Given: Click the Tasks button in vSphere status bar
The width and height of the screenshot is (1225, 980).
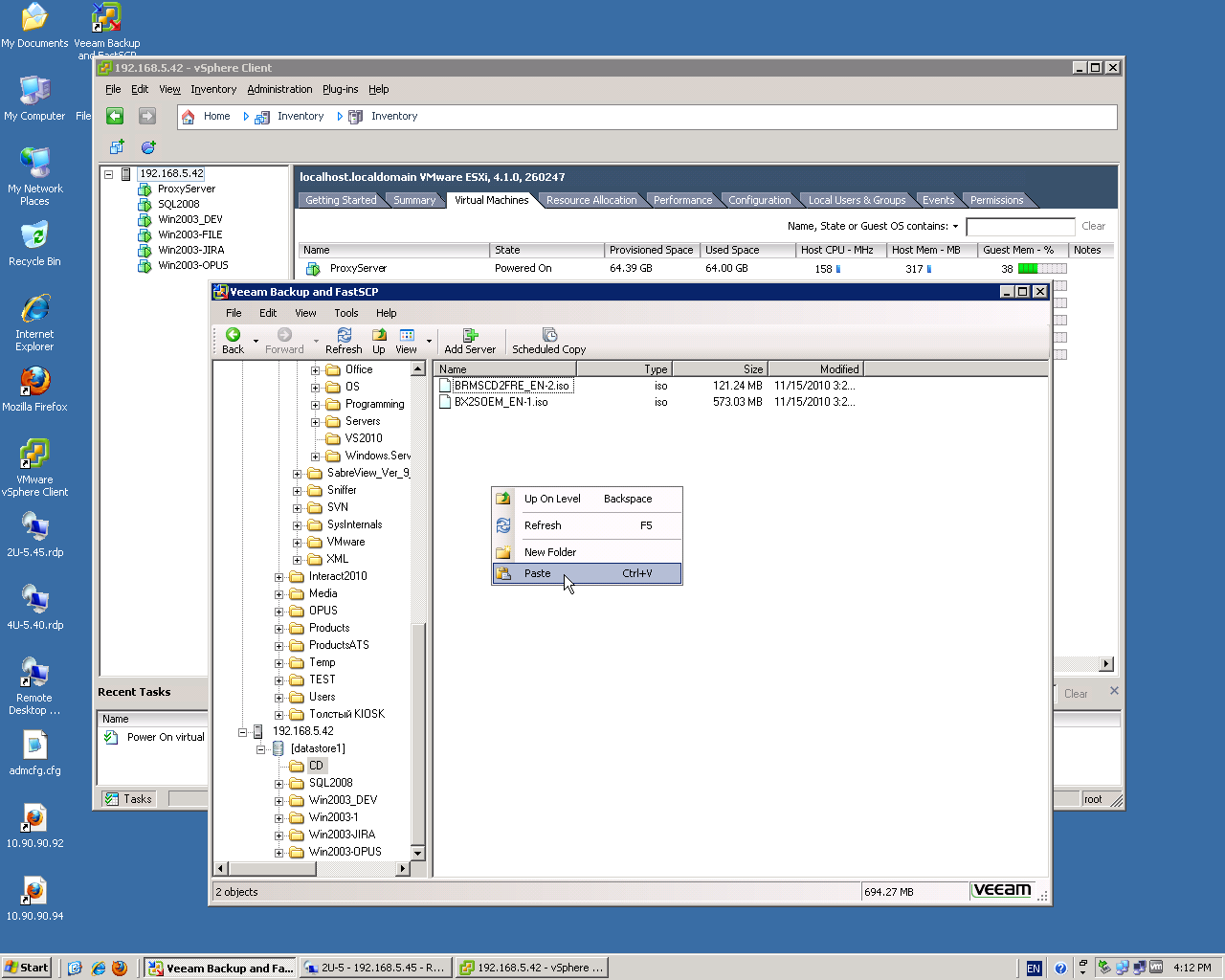Looking at the screenshot, I should click(128, 799).
